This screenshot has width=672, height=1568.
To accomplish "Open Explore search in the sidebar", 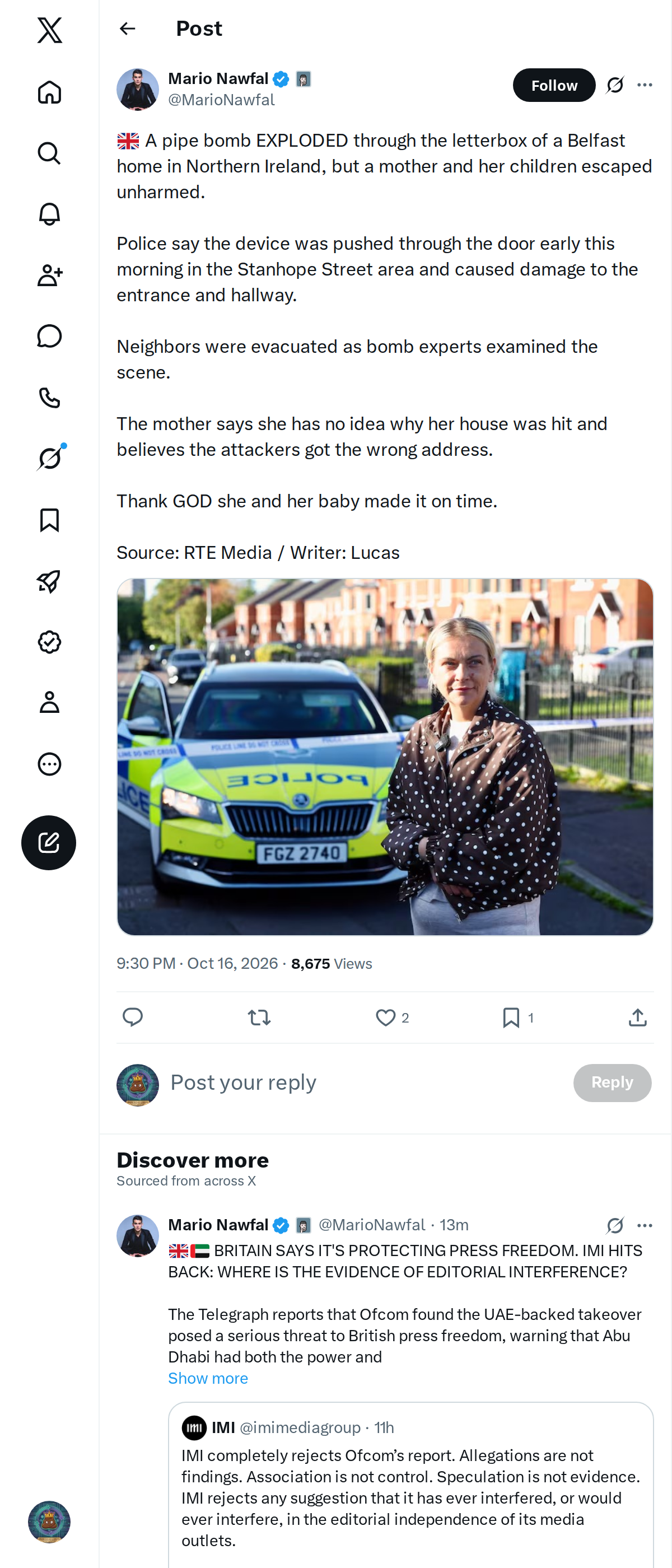I will (49, 153).
